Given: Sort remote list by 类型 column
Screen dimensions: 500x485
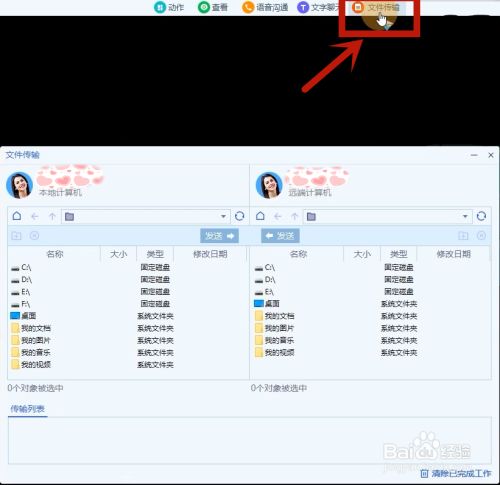Looking at the screenshot, I should coord(399,254).
